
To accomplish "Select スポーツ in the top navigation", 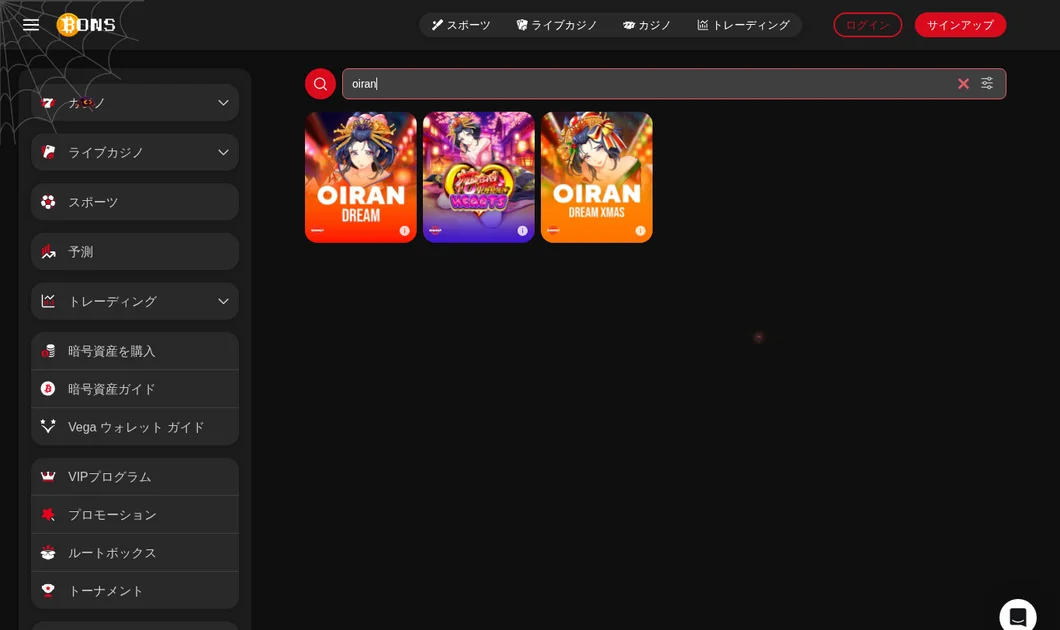I will tap(461, 25).
